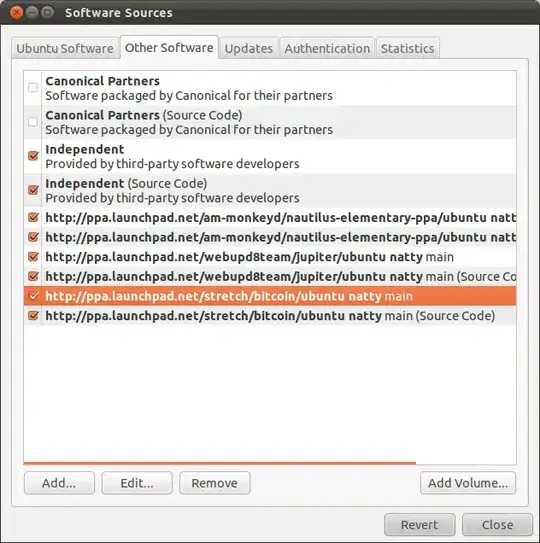Revert changes with the Revert button
This screenshot has height=543, width=540.
(x=419, y=525)
